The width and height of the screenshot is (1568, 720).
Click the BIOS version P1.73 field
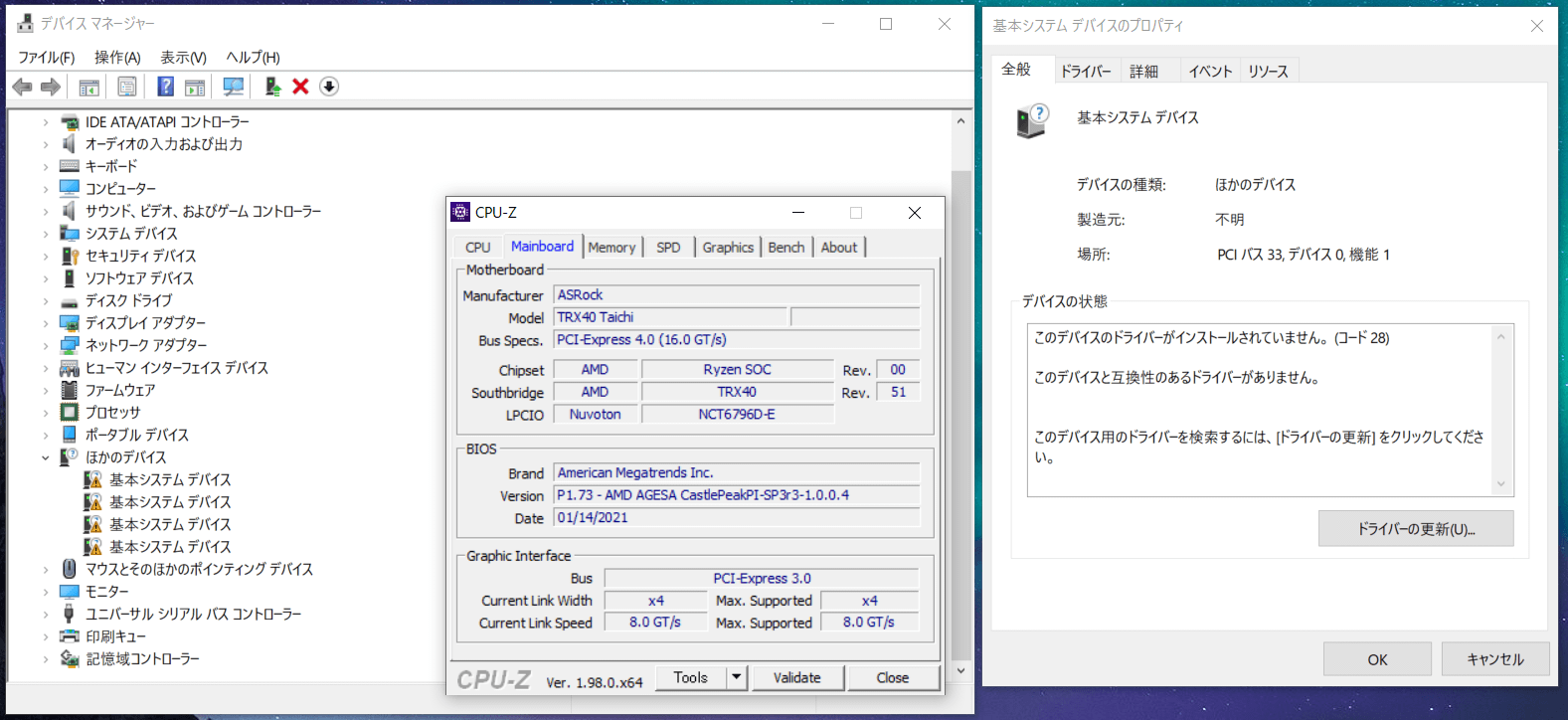(737, 495)
